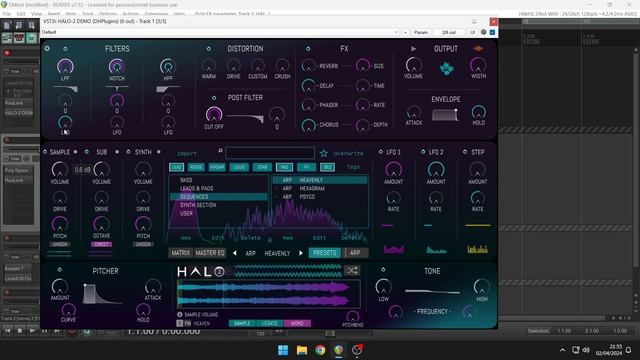Screen dimensions: 640x360
Task: Click the LEGATO button
Action: click(269, 323)
